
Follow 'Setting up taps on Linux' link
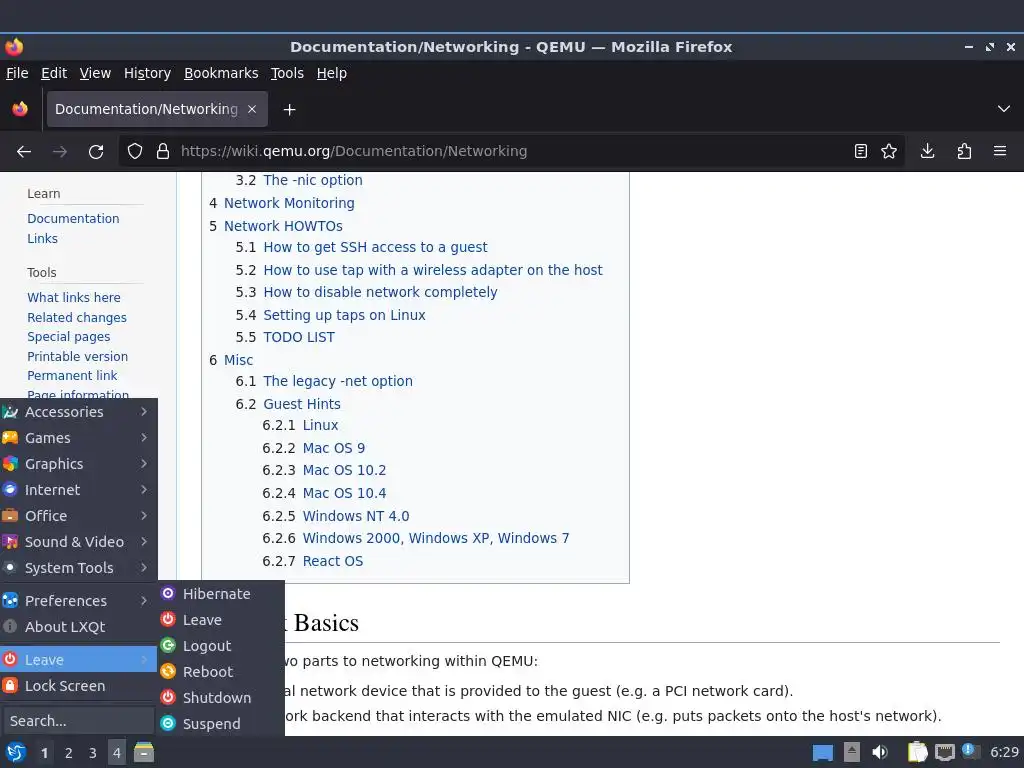344,315
